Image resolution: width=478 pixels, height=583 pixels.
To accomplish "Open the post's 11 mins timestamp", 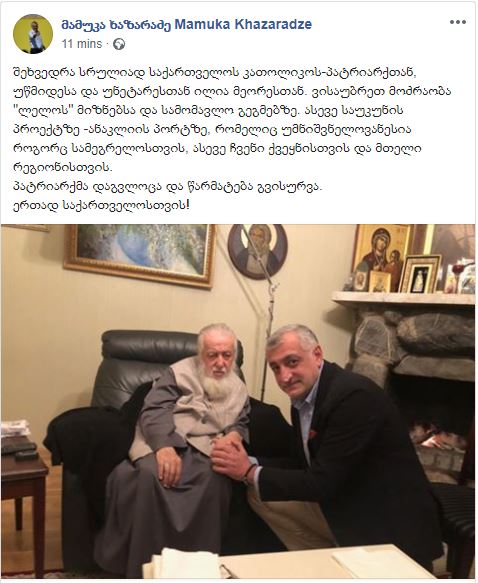I will 82,44.
